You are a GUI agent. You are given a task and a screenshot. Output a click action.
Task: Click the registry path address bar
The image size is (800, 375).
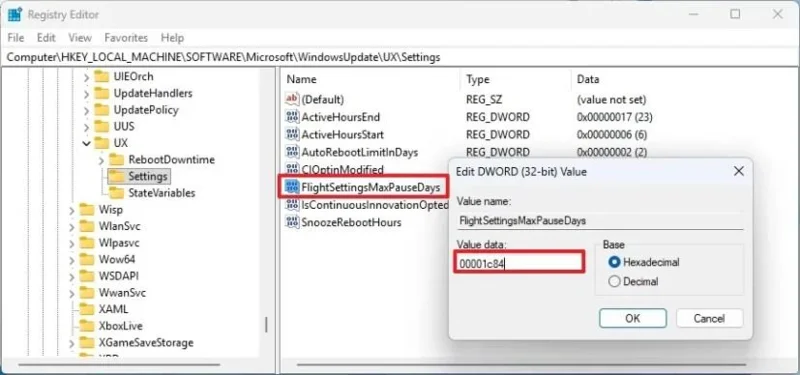coord(400,58)
